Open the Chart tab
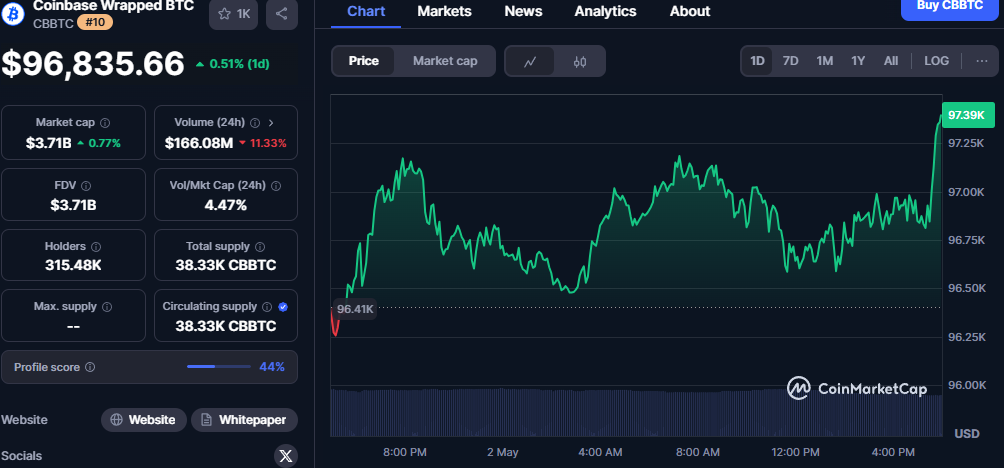The image size is (1004, 468). click(366, 12)
